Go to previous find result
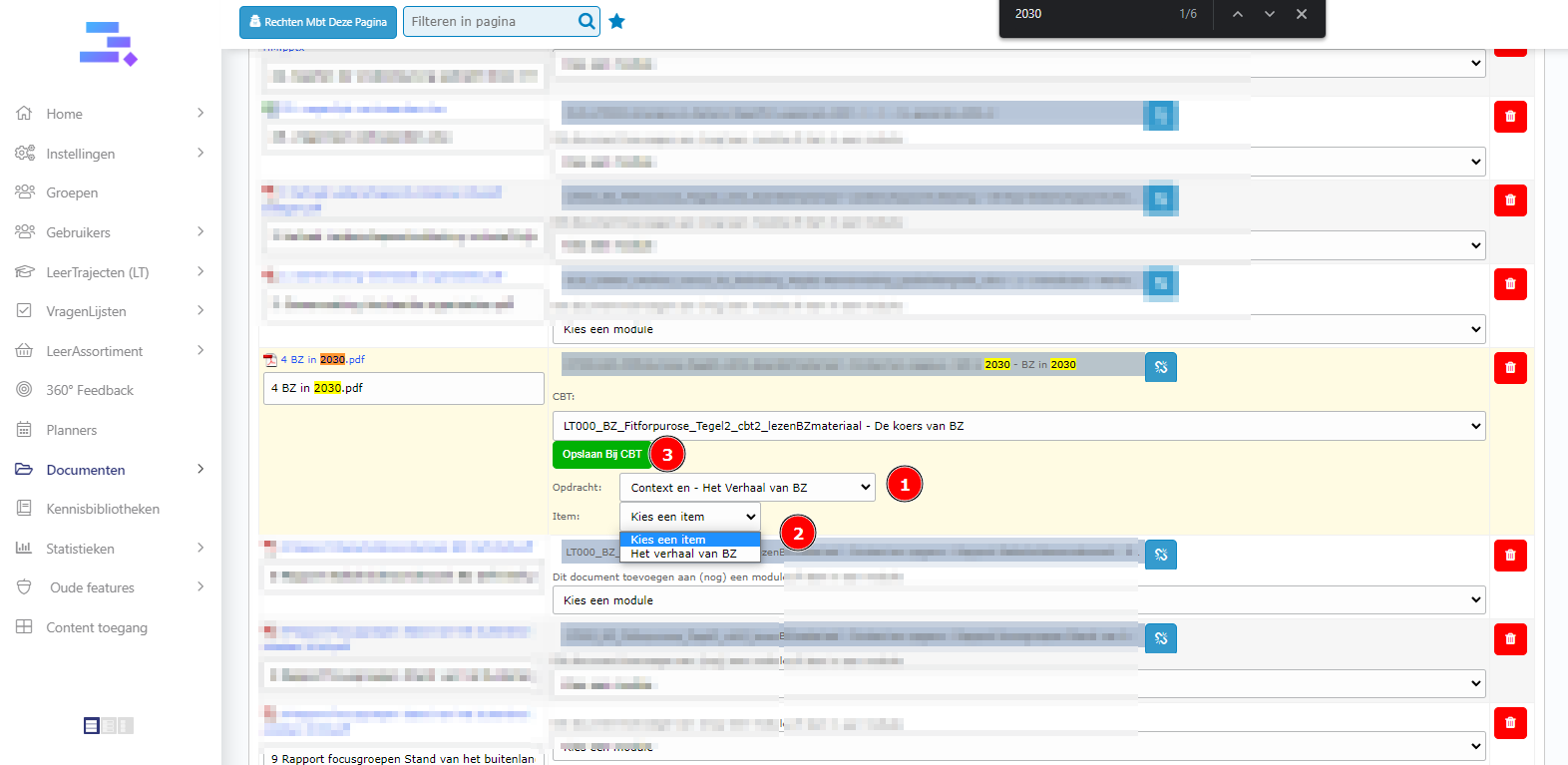 [x=1237, y=14]
